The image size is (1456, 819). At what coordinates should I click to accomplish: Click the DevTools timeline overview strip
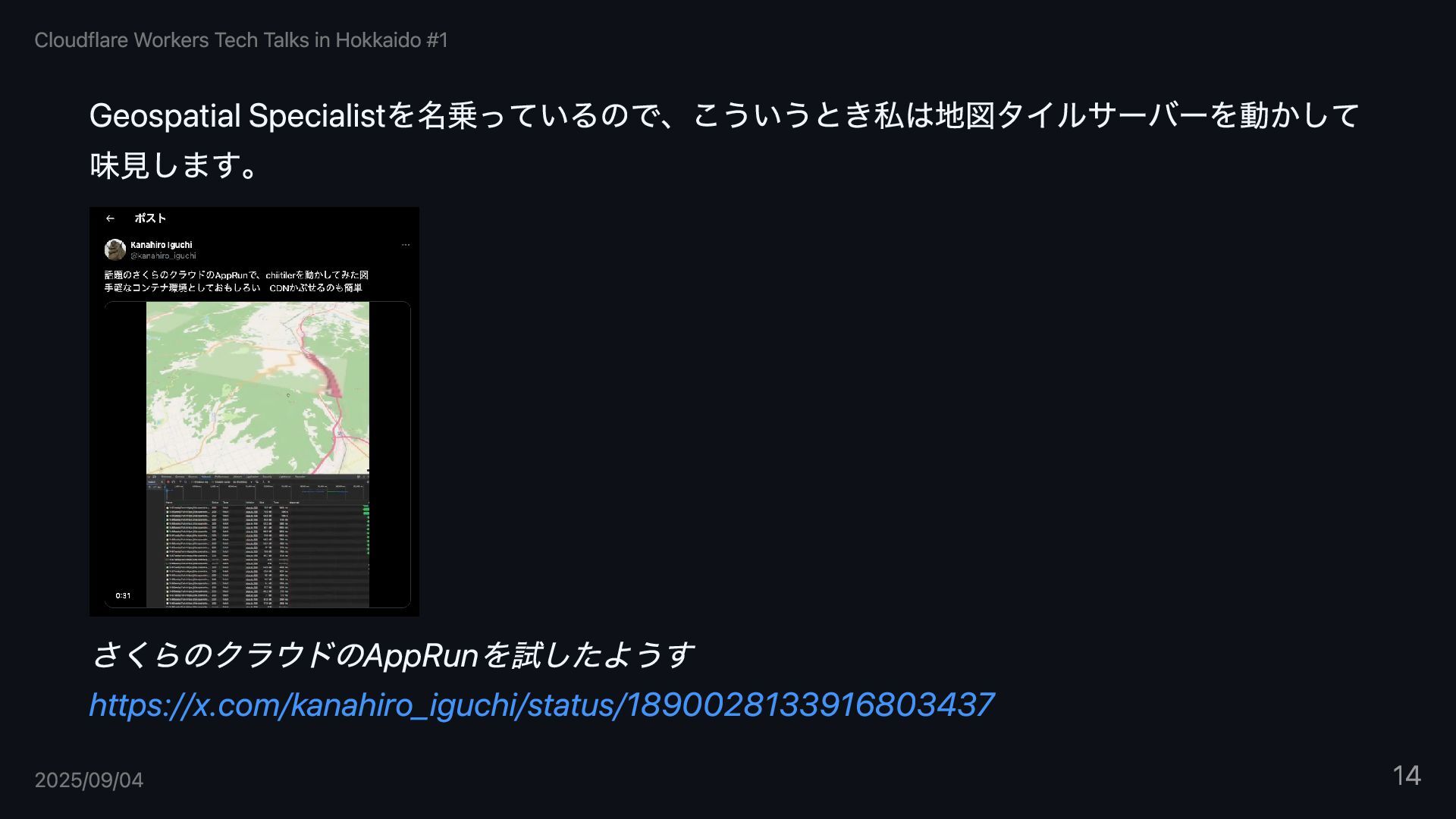pyautogui.click(x=266, y=492)
